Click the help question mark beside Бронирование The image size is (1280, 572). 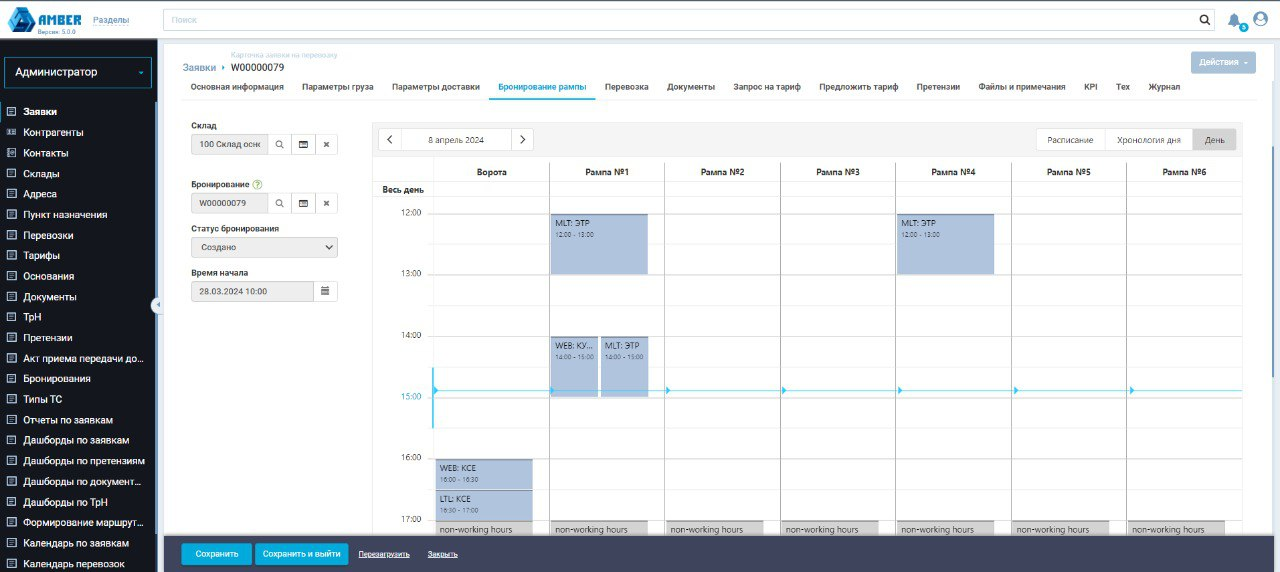pos(258,185)
